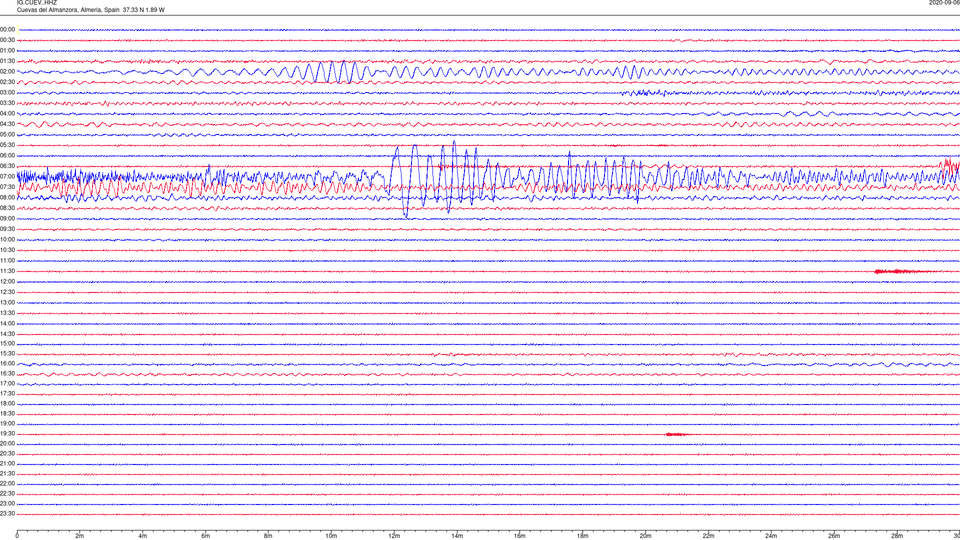Select the 22:00 trace time label
Screen dimensions: 960x540
(x=8, y=484)
